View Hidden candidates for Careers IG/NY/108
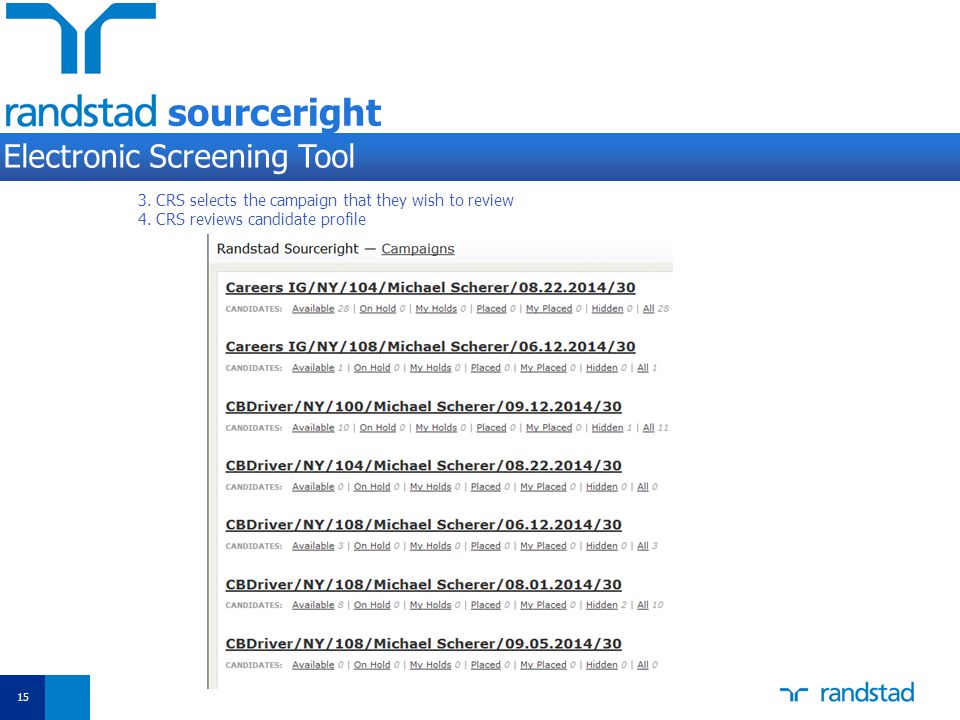 pos(602,368)
